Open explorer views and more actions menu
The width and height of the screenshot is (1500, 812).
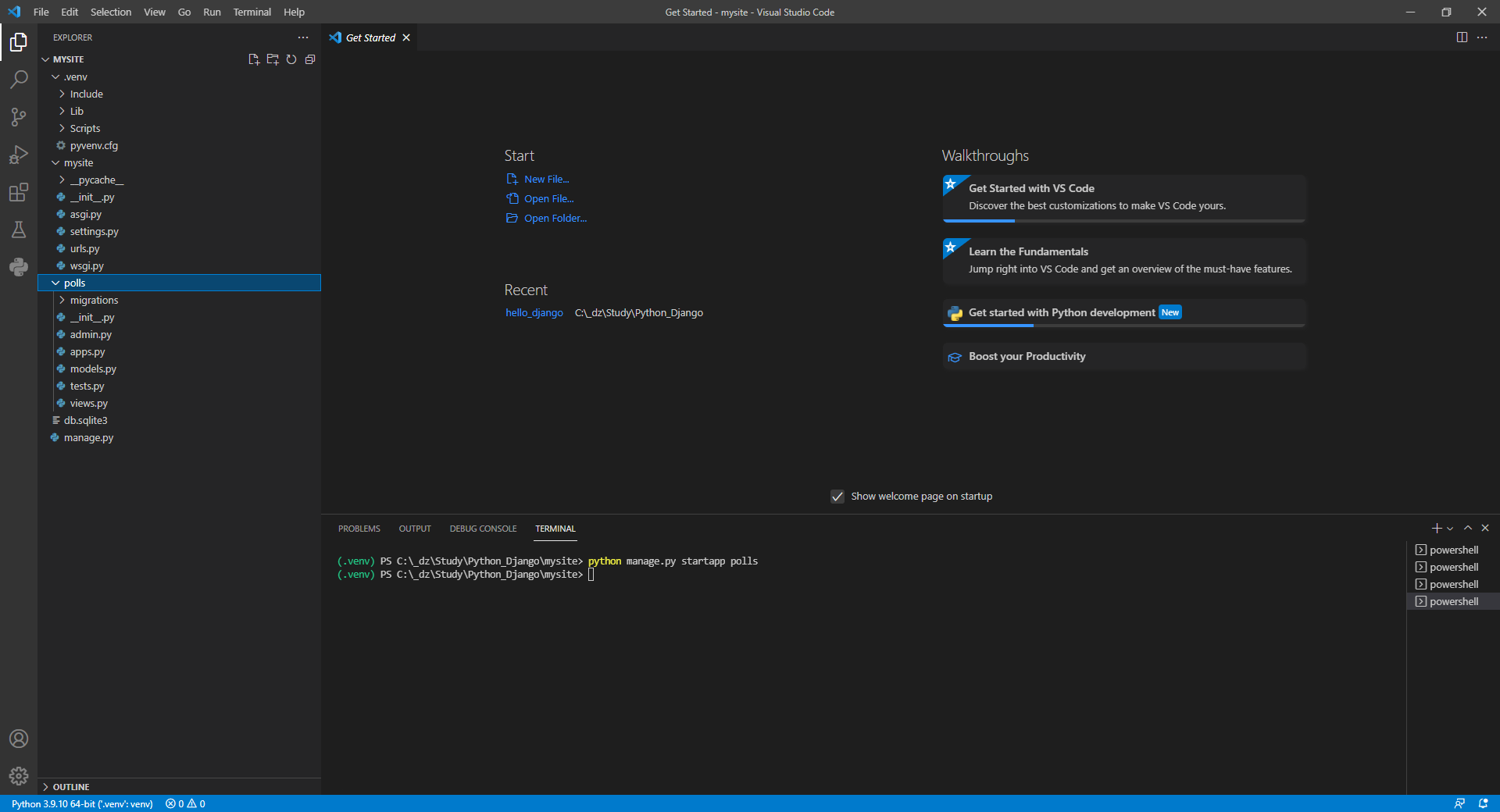pos(303,37)
